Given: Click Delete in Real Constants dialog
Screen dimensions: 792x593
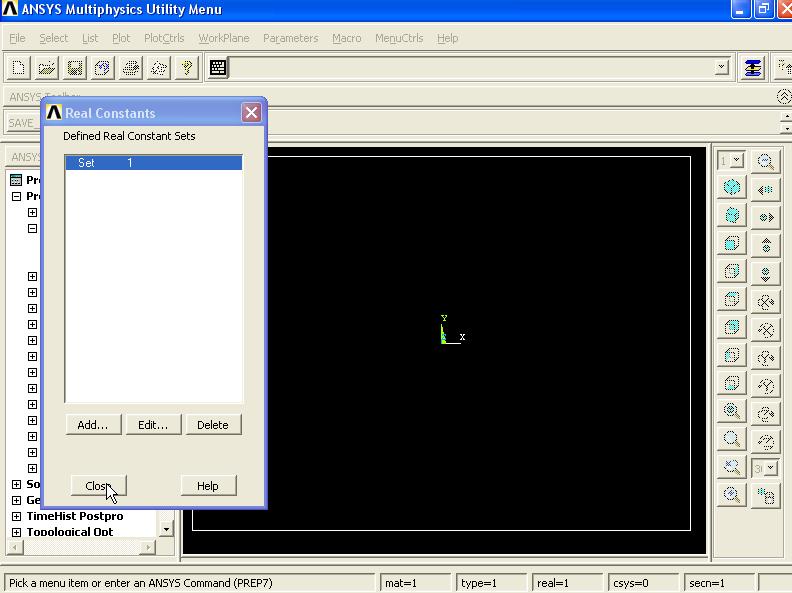Looking at the screenshot, I should click(x=213, y=425).
